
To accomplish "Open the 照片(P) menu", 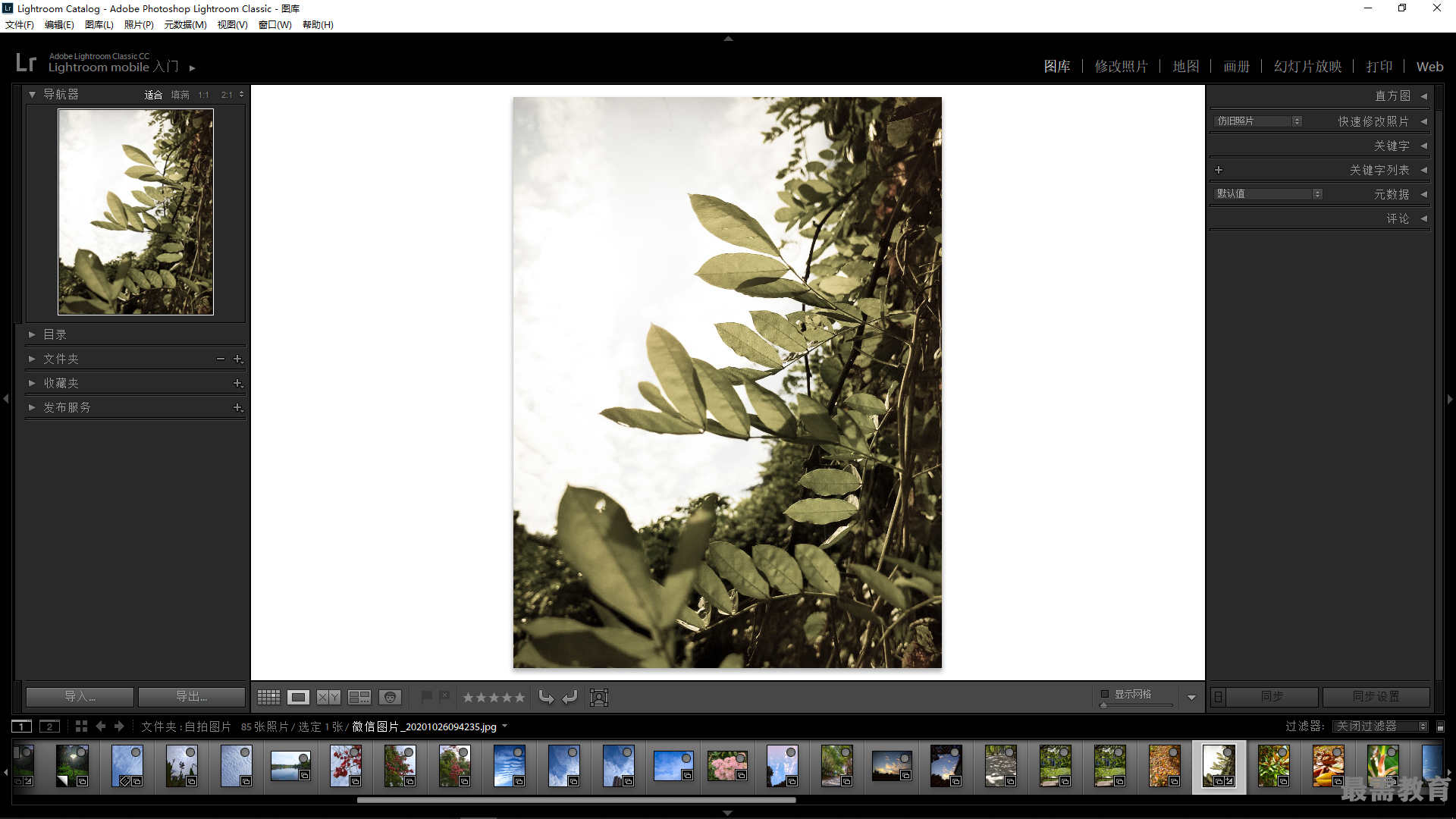I will point(139,25).
